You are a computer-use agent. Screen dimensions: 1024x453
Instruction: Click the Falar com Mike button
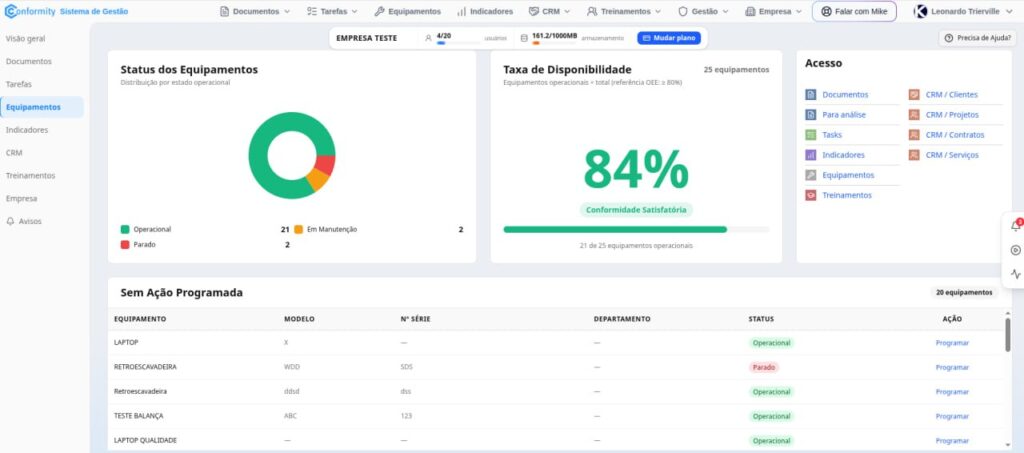pos(854,11)
